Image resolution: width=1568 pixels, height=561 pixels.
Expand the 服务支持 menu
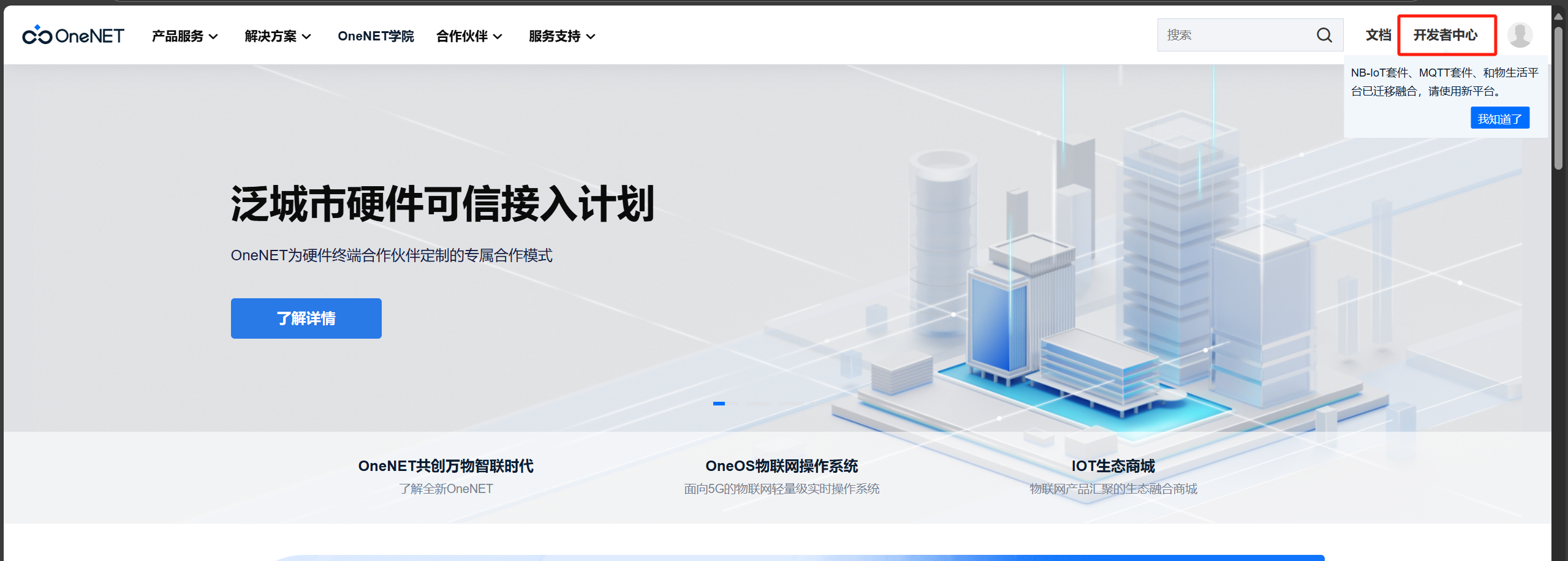tap(562, 36)
